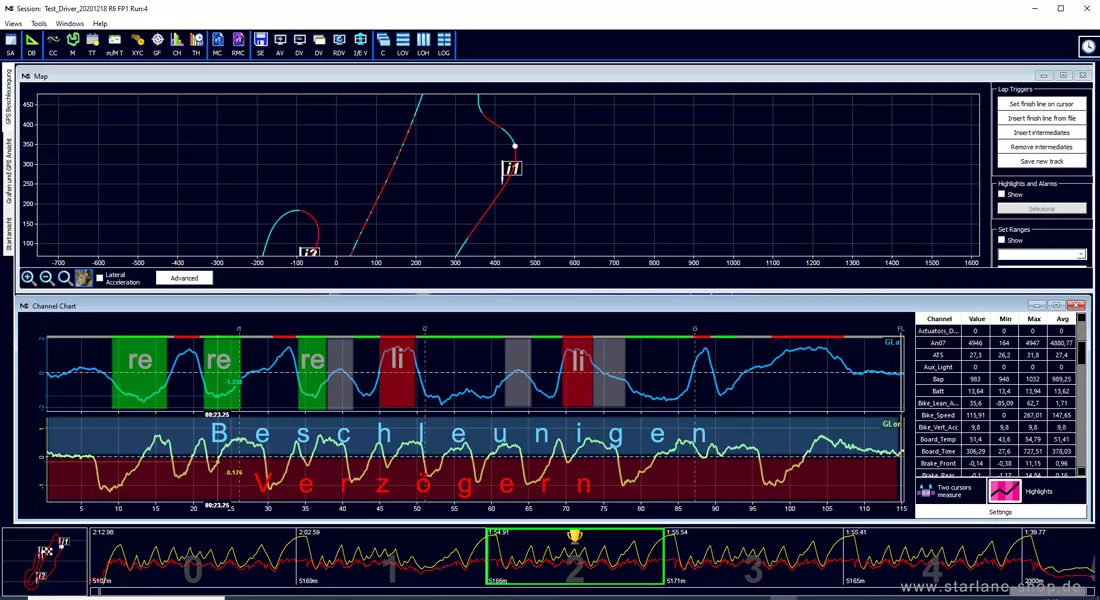The width and height of the screenshot is (1100, 600).
Task: Click the Save new track button
Action: 1042,161
